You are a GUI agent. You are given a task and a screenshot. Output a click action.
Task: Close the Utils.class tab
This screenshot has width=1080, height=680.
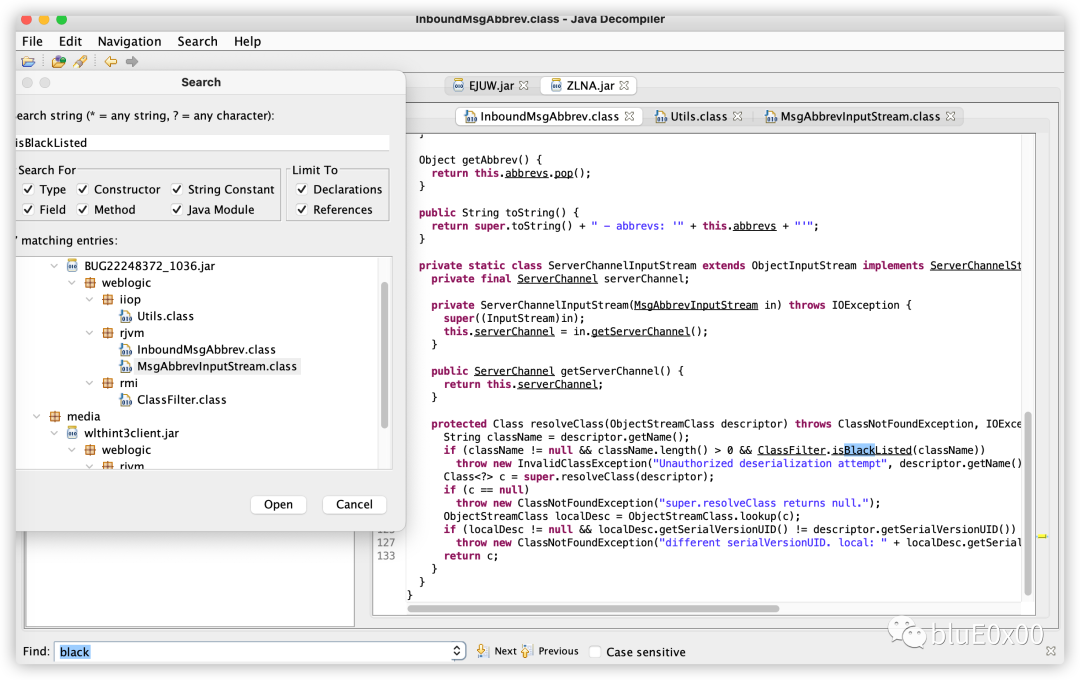click(738, 116)
